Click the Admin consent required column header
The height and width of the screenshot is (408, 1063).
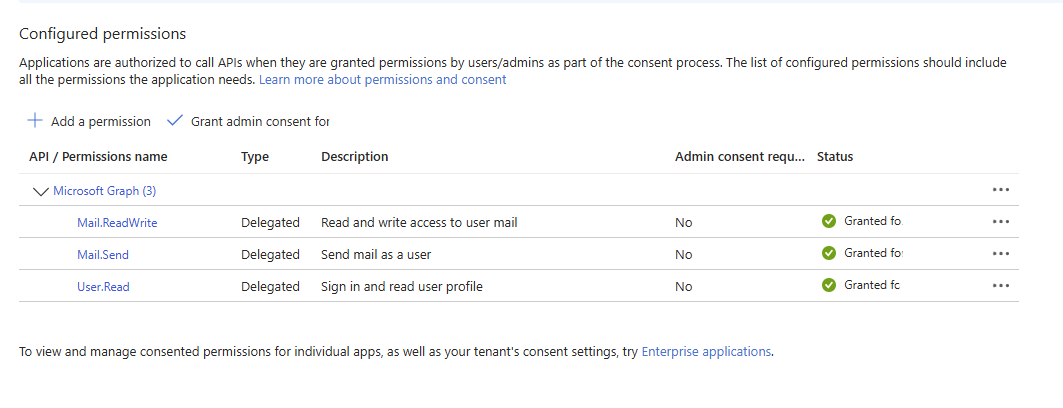pos(739,157)
